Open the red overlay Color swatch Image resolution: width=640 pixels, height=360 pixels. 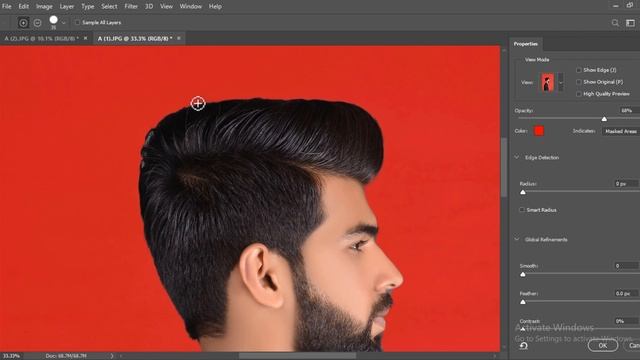(x=539, y=131)
